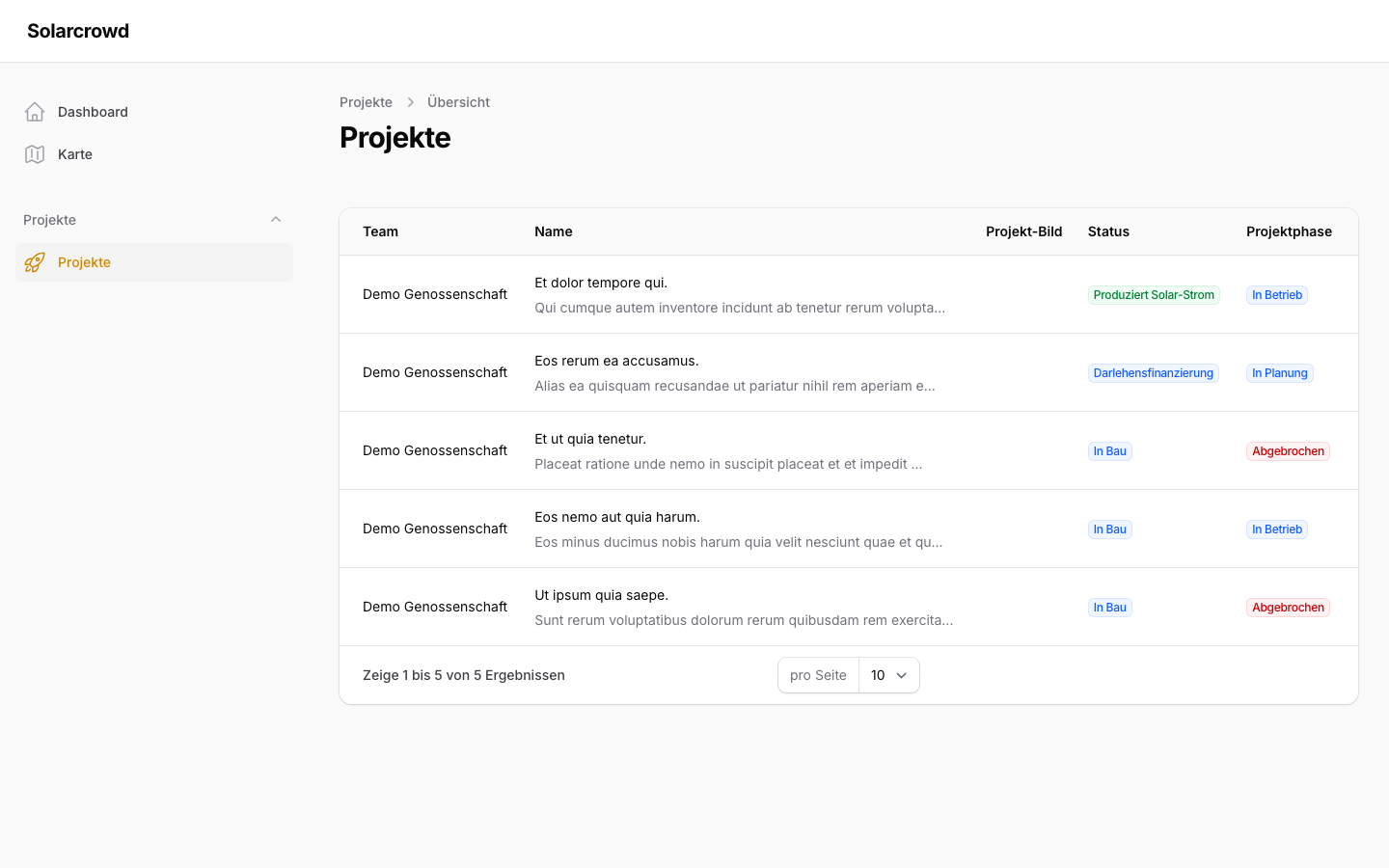Open Karte from the sidebar
Viewport: 1389px width, 868px height.
click(x=74, y=153)
